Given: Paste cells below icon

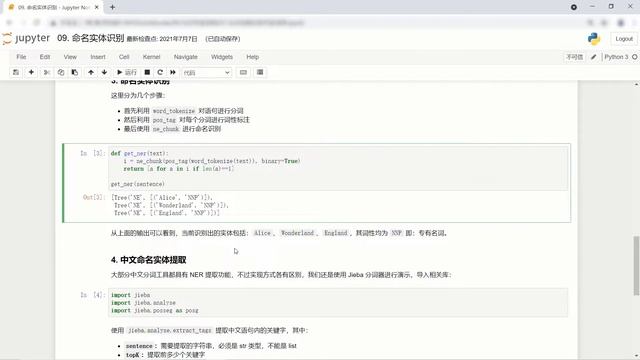Looking at the screenshot, I should tap(75, 72).
